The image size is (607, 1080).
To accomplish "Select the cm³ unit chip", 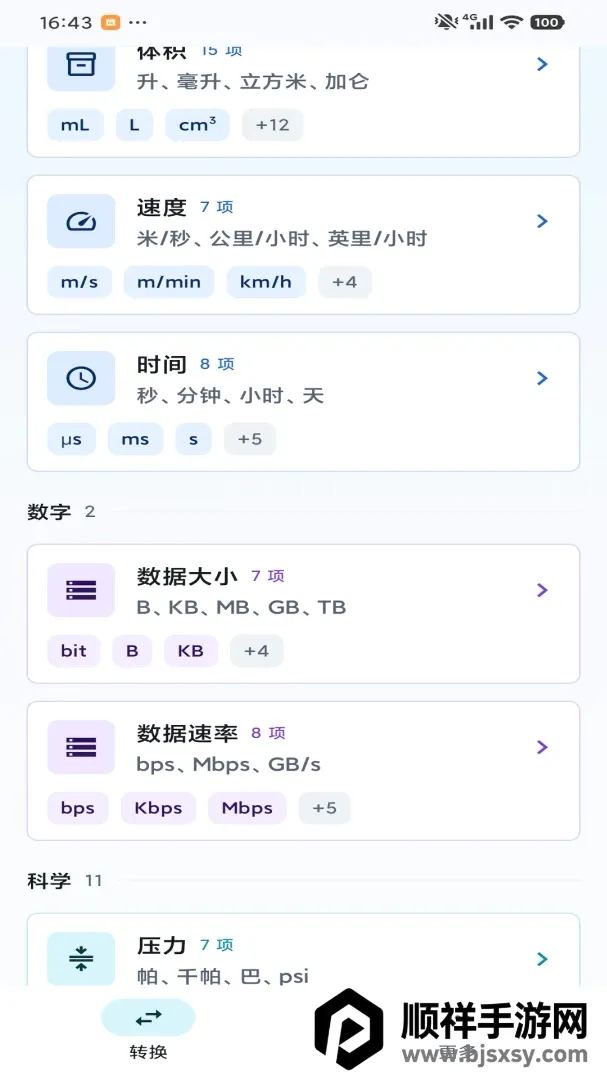I will click(197, 125).
